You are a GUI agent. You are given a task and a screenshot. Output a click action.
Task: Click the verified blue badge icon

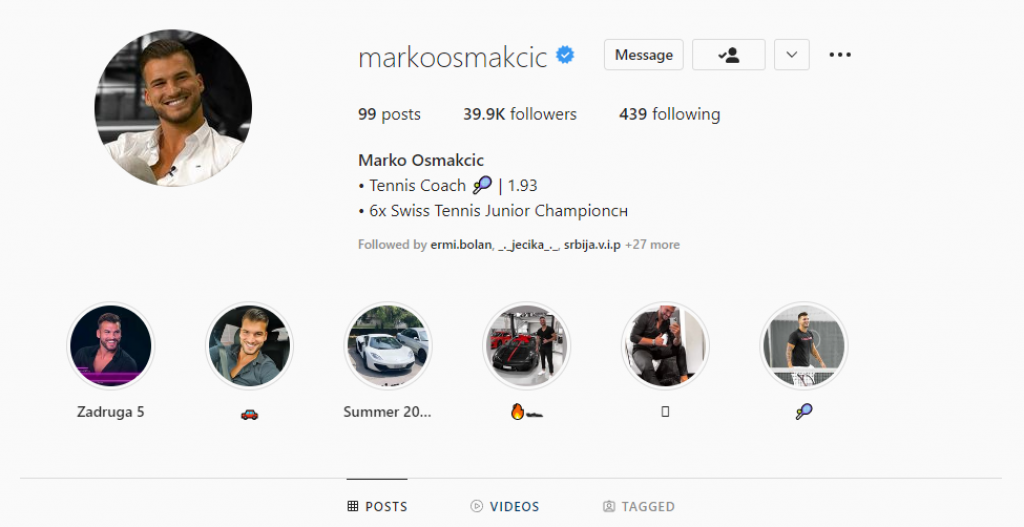565,55
